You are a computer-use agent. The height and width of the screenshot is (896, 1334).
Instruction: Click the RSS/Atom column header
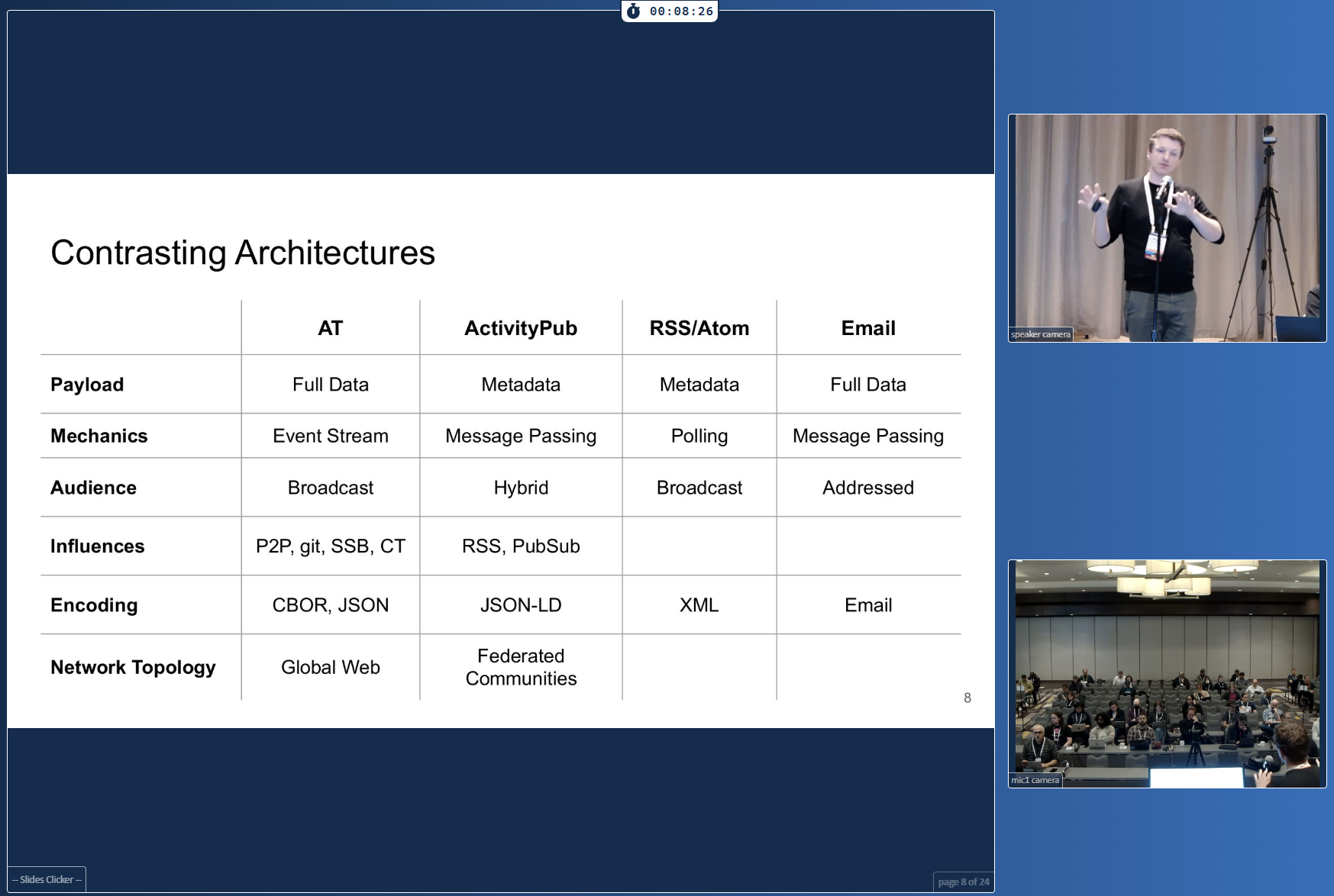(x=699, y=328)
